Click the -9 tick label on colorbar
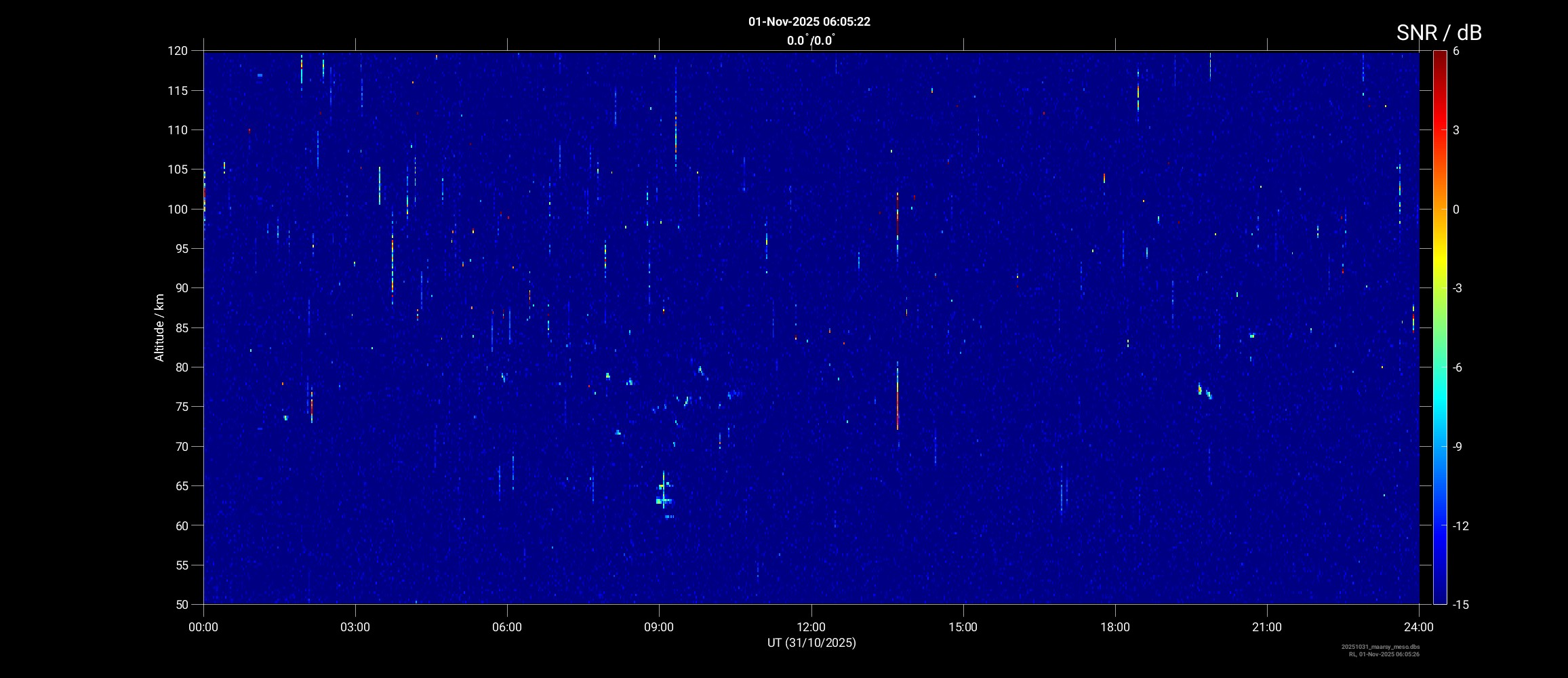 [1460, 447]
